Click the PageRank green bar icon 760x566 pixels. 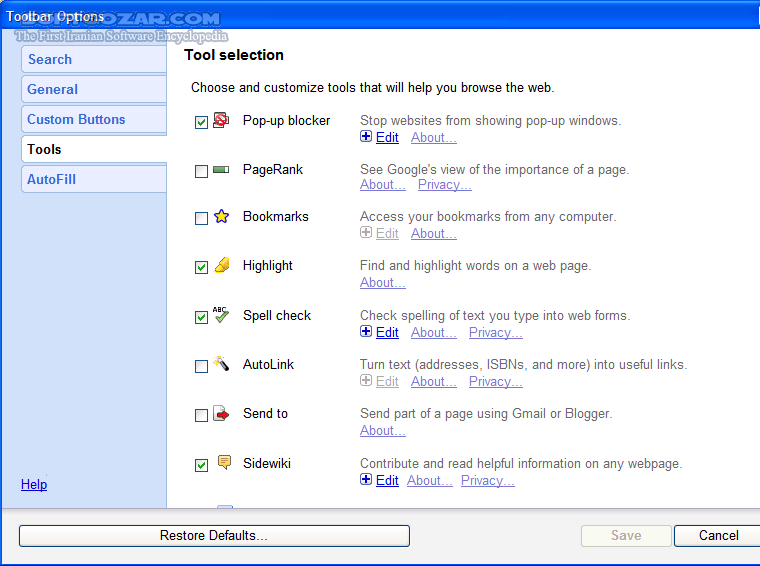pyautogui.click(x=221, y=170)
